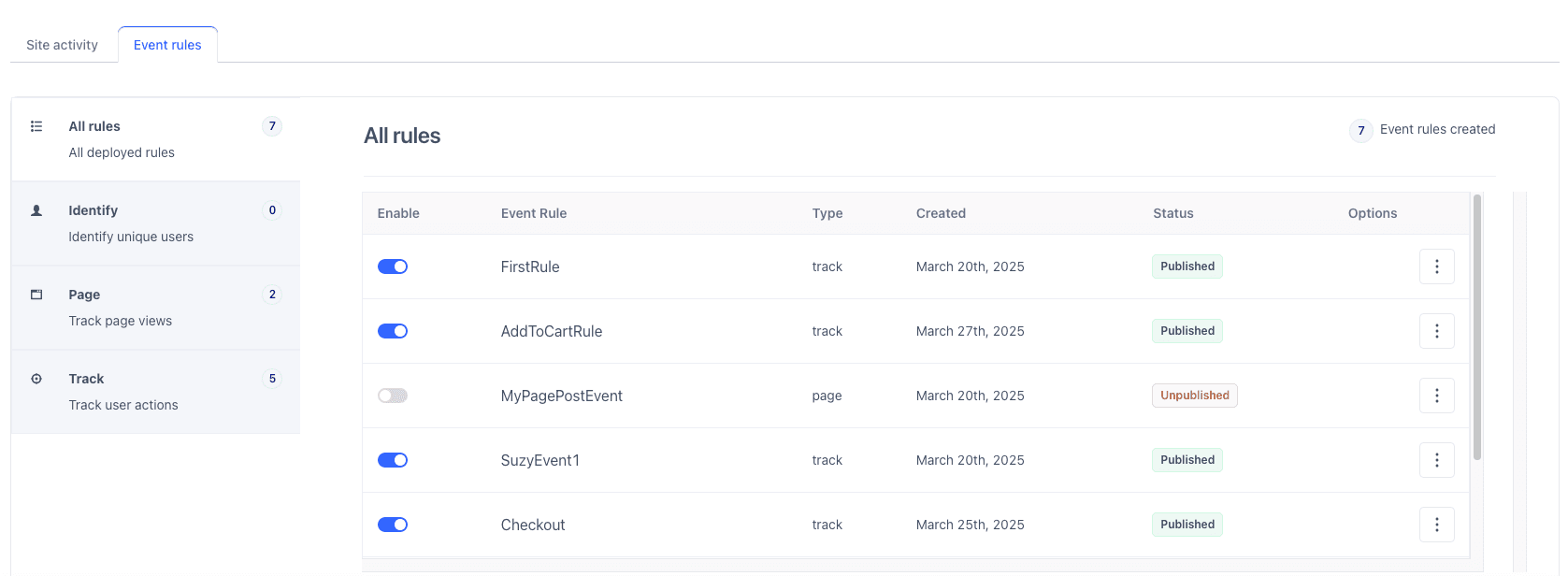Image resolution: width=1568 pixels, height=576 pixels.
Task: Click the Event rules created counter
Action: click(1423, 130)
